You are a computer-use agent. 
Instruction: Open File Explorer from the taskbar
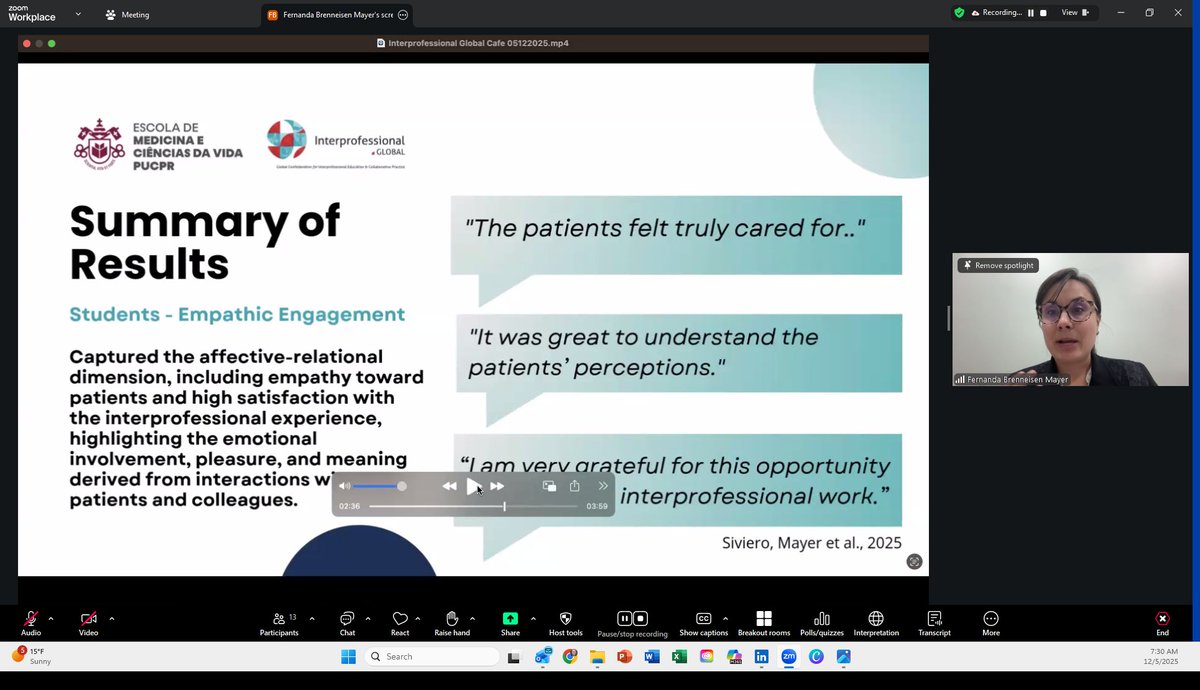coord(598,657)
